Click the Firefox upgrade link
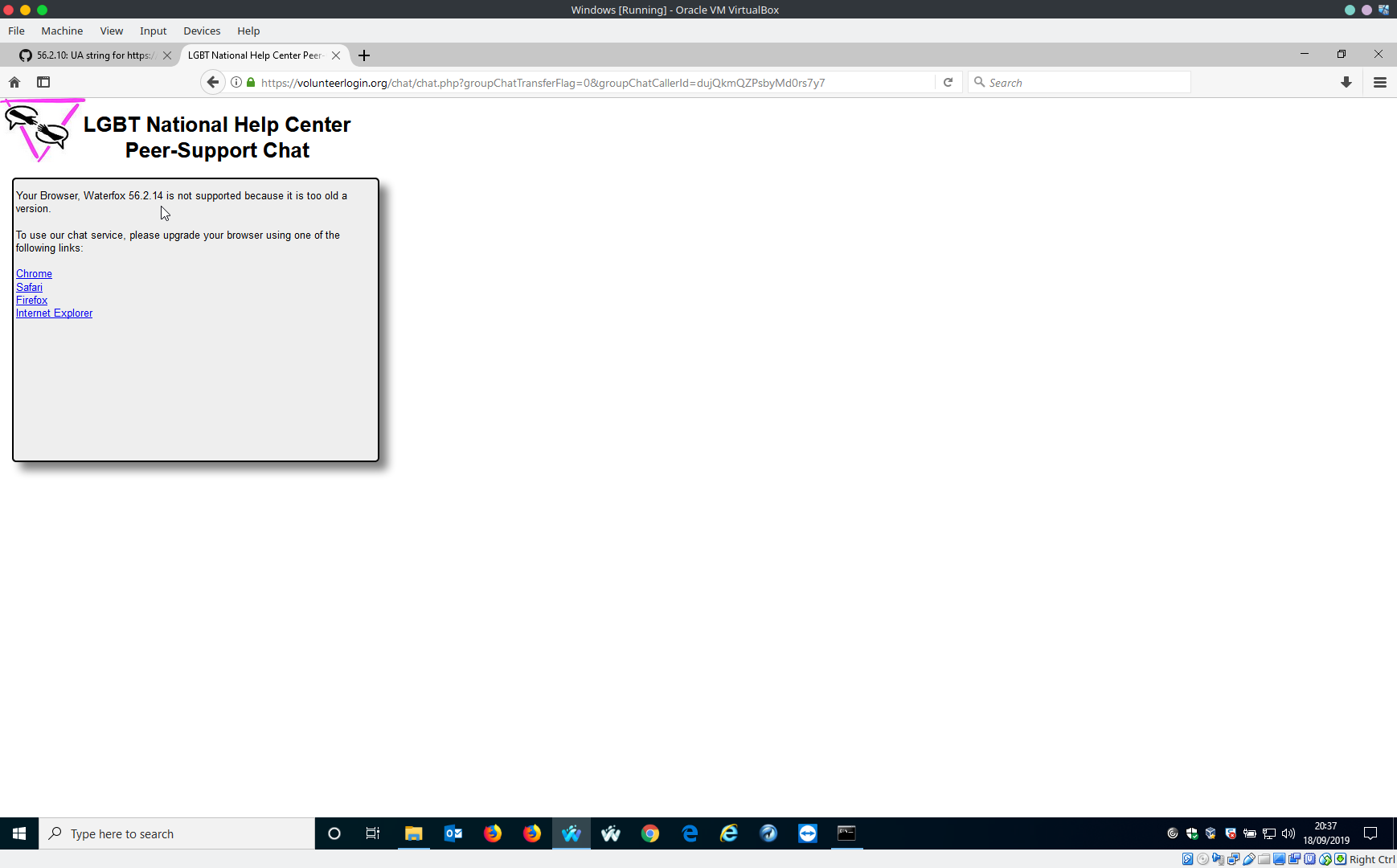Screen dimensions: 1397x868 [x=31, y=300]
